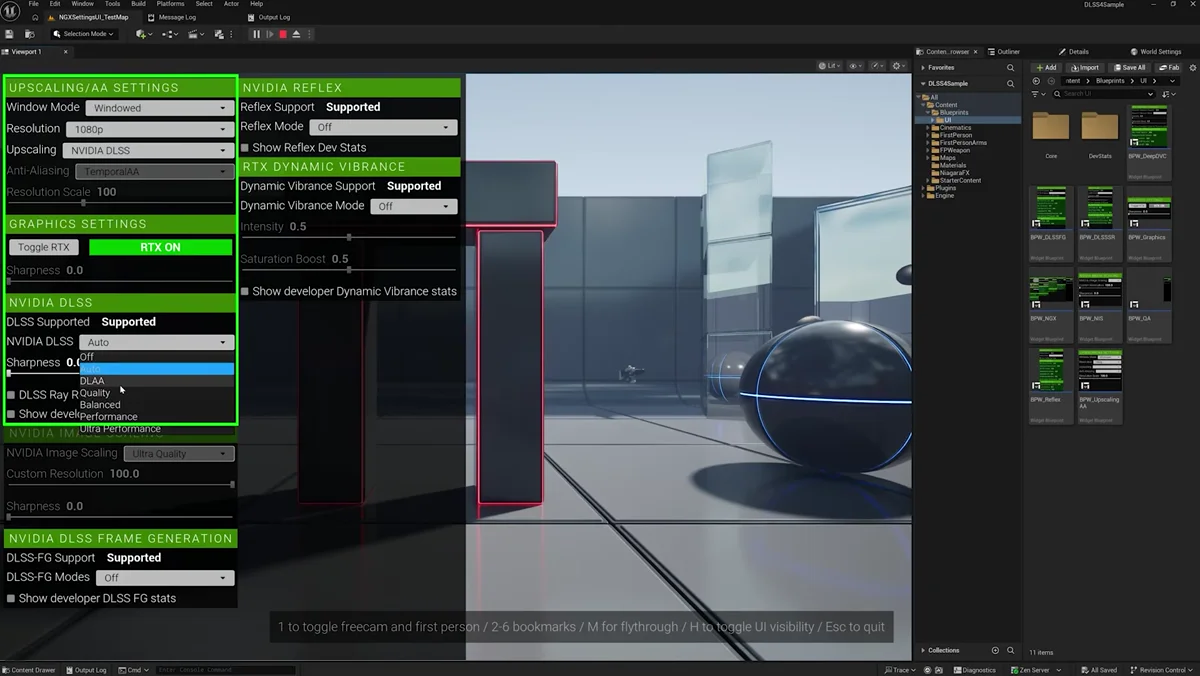This screenshot has width=1200, height=676.
Task: Open the Content Browser filter icon menu
Action: click(x=1039, y=94)
